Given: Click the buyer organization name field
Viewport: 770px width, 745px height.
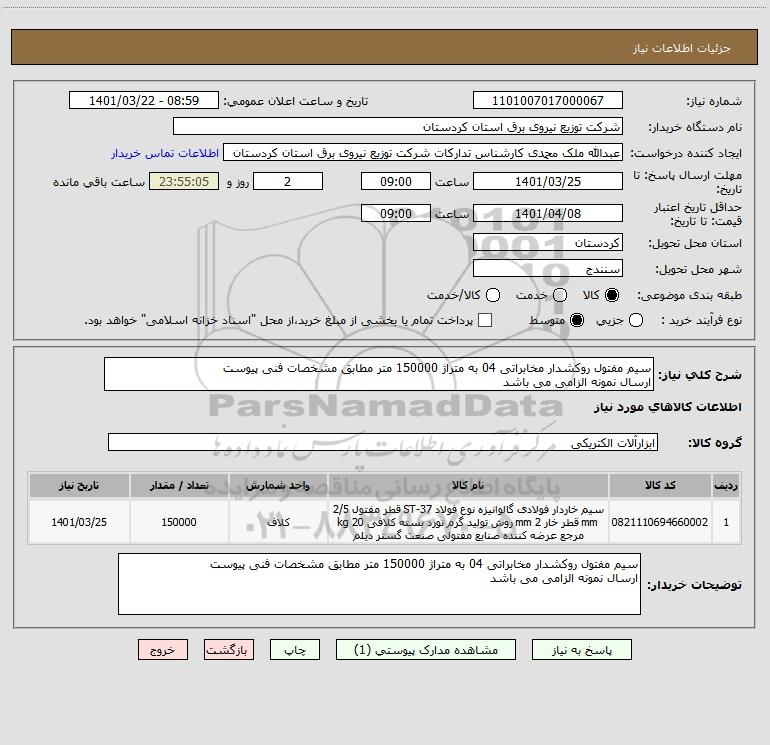Looking at the screenshot, I should [x=398, y=126].
